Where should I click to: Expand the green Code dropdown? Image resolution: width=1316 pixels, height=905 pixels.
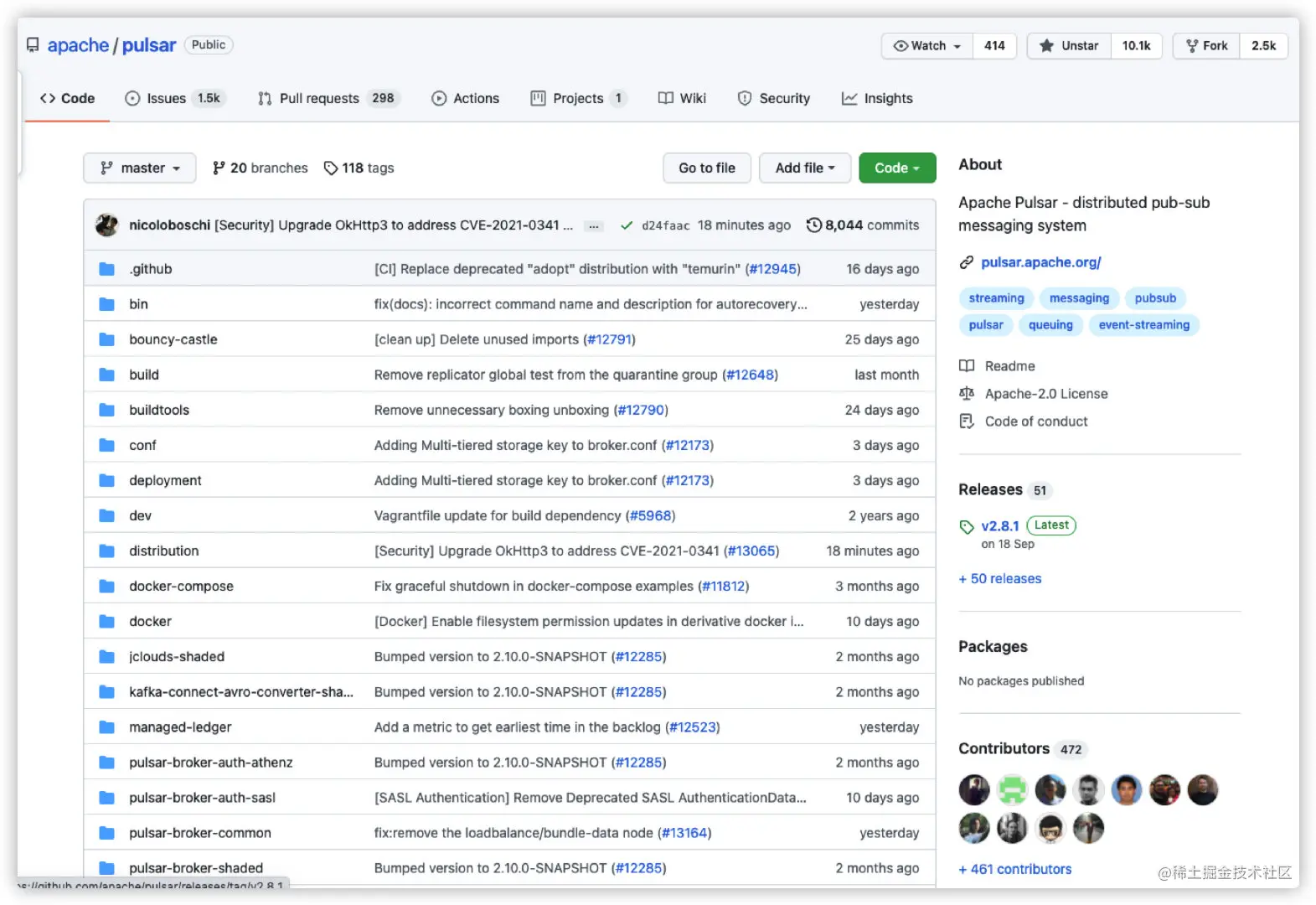pos(897,168)
